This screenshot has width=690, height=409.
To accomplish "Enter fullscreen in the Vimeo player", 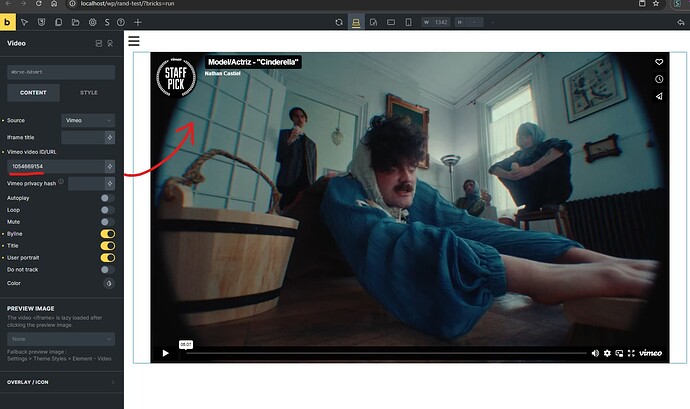I will coord(631,353).
